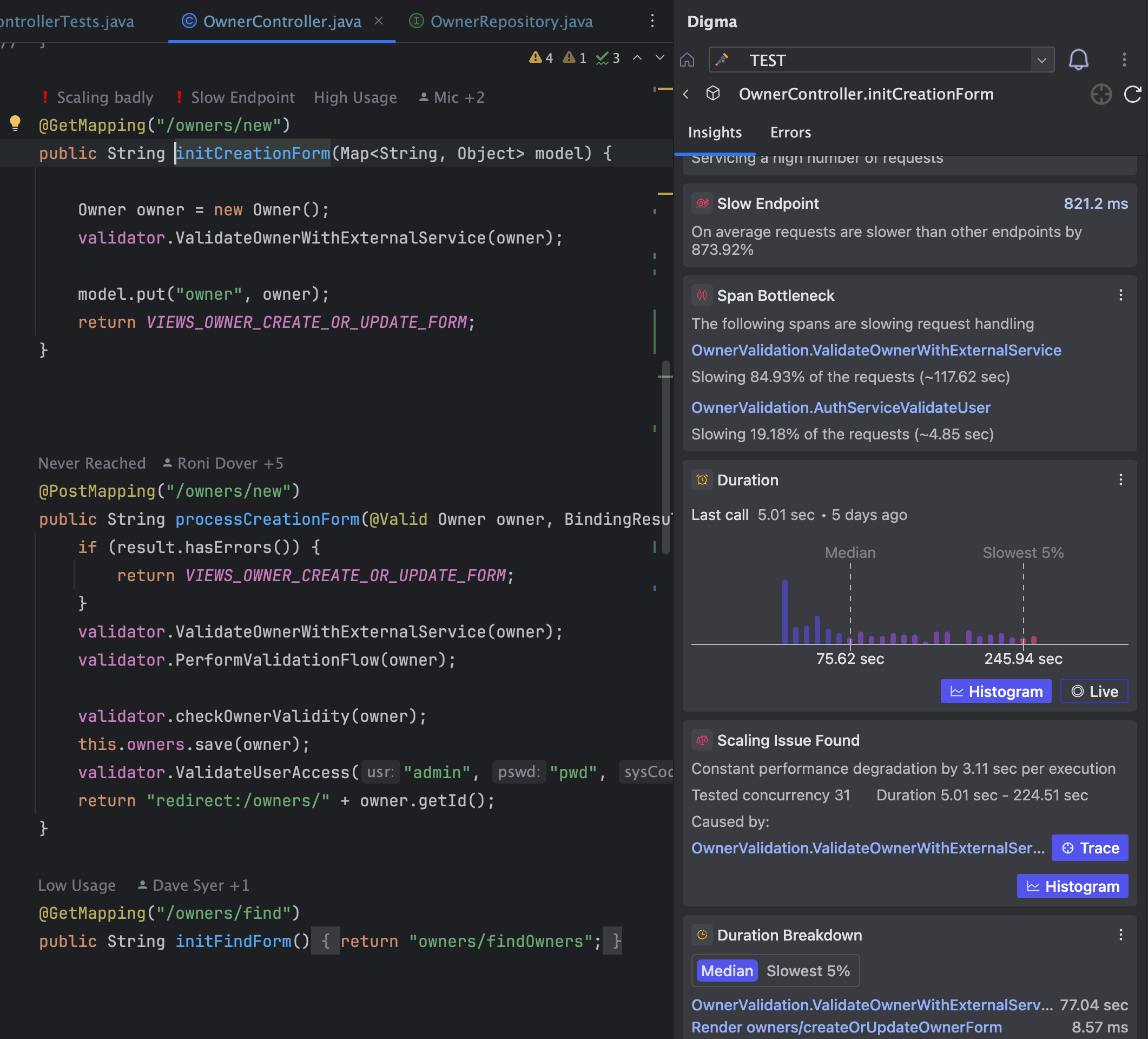Open the TEST environment dropdown
1148x1039 pixels.
pyautogui.click(x=881, y=60)
